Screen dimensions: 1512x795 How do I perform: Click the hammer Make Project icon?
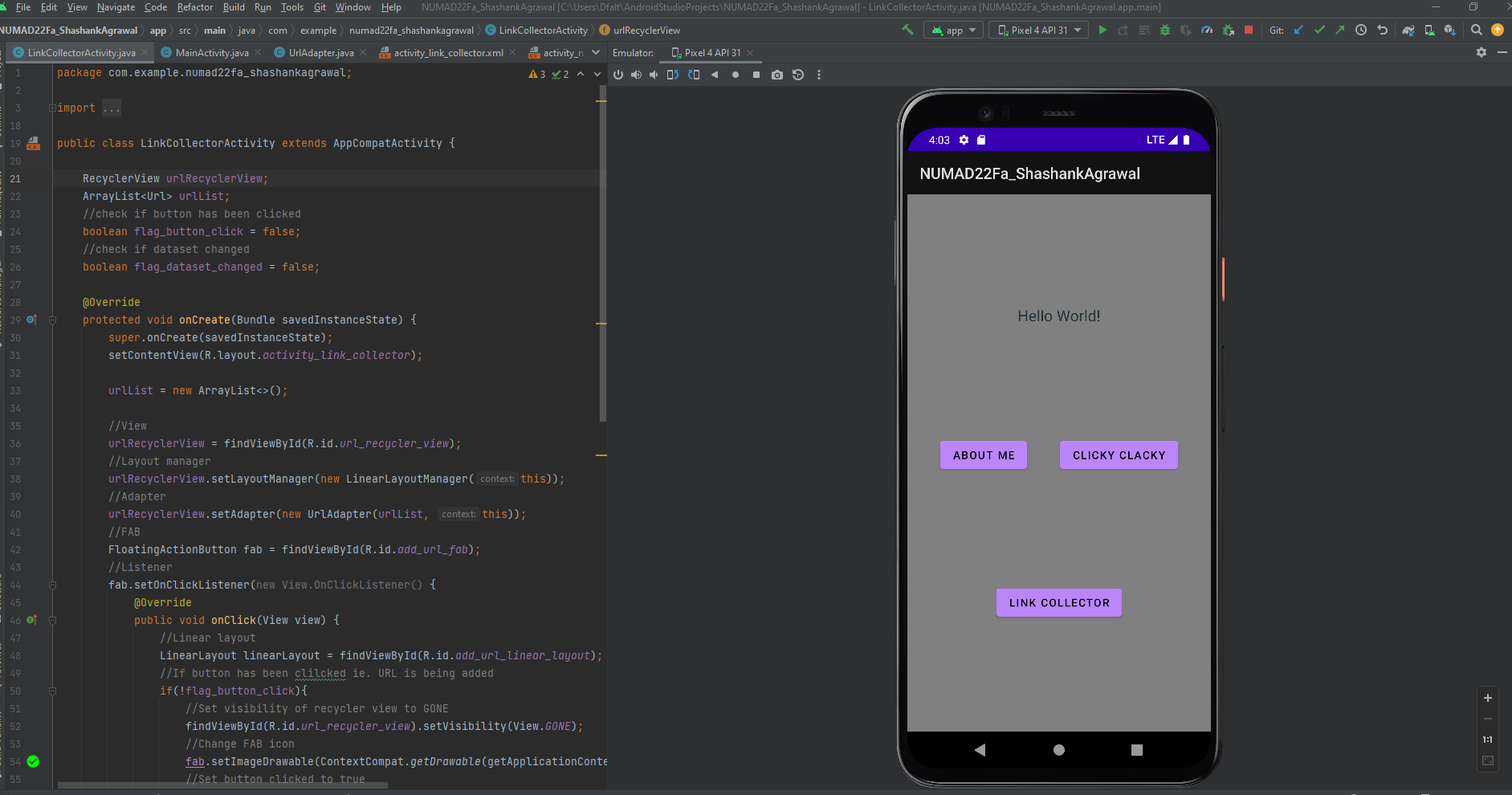click(x=907, y=31)
